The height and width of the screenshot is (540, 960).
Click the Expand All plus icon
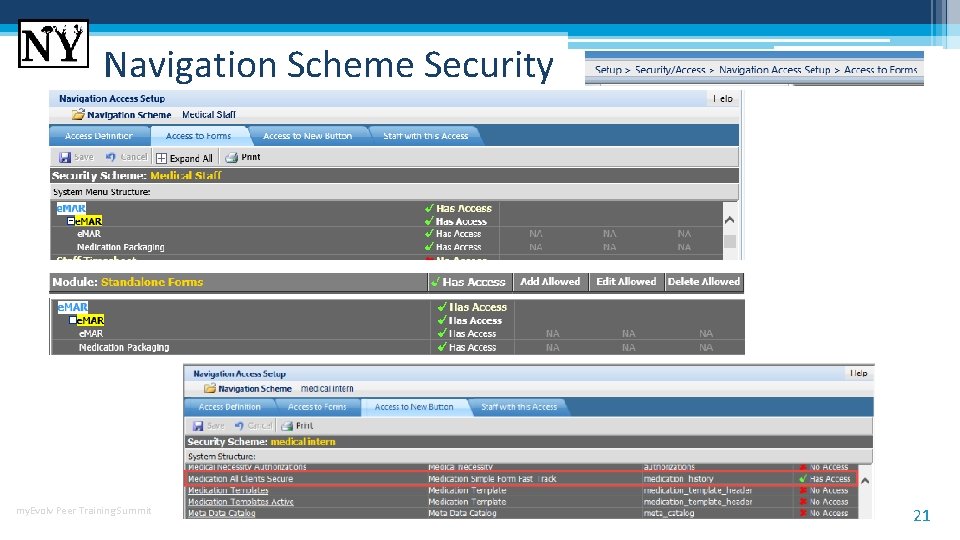point(161,158)
